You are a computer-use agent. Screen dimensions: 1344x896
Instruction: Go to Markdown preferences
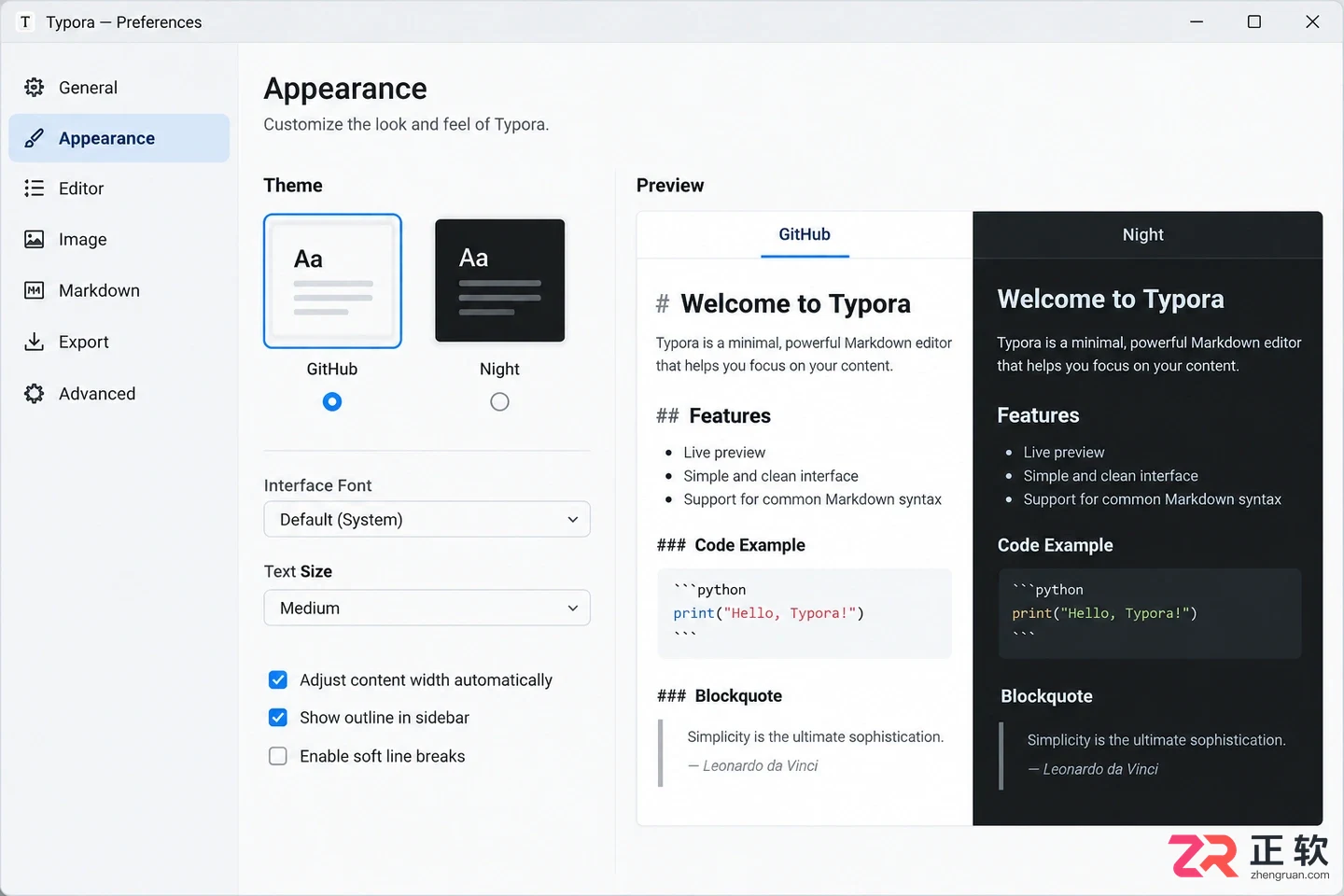(x=119, y=290)
